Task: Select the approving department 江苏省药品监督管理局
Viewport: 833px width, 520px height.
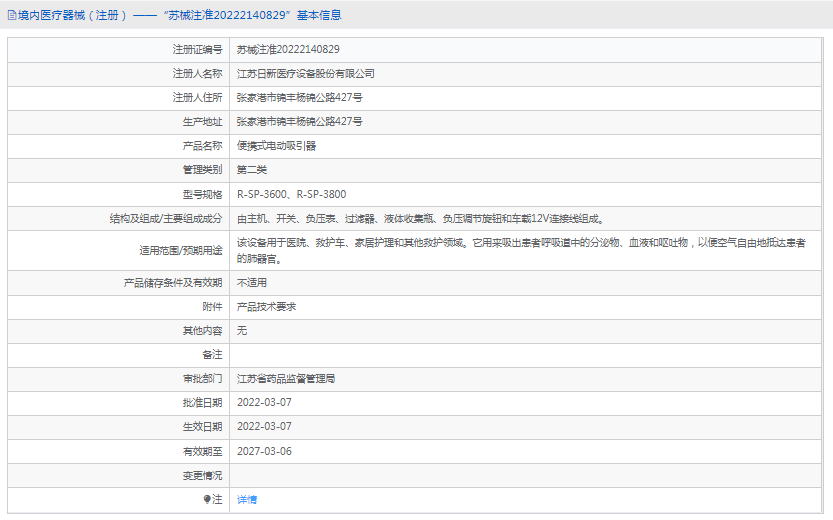Action: point(286,379)
